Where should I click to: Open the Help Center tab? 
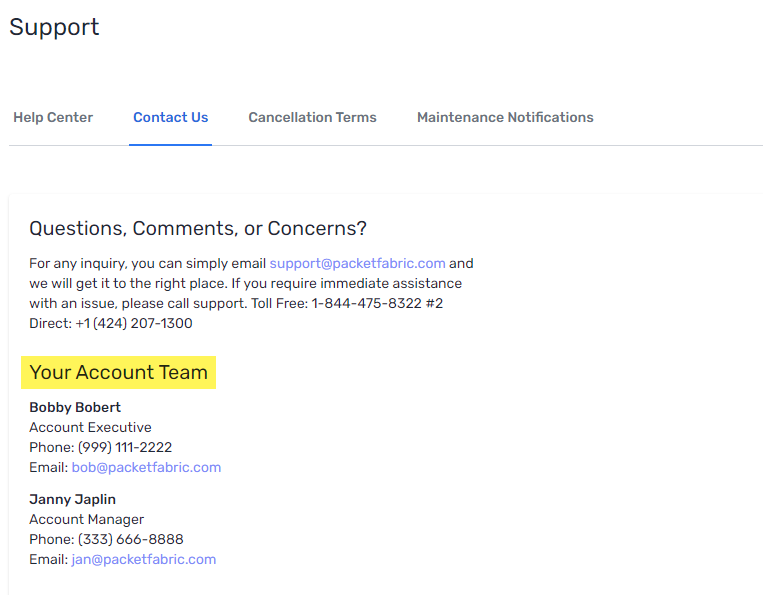point(53,117)
